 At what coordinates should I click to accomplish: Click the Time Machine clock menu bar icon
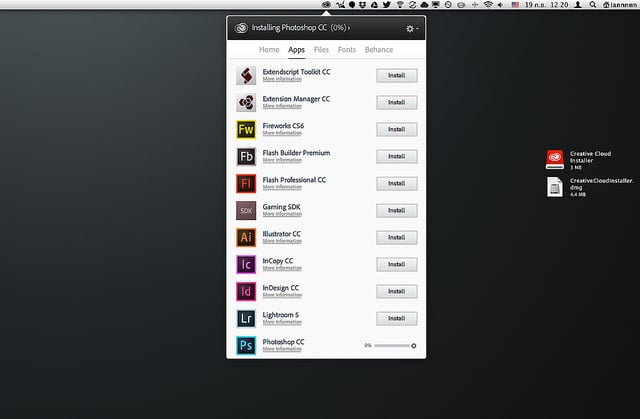[448, 4]
